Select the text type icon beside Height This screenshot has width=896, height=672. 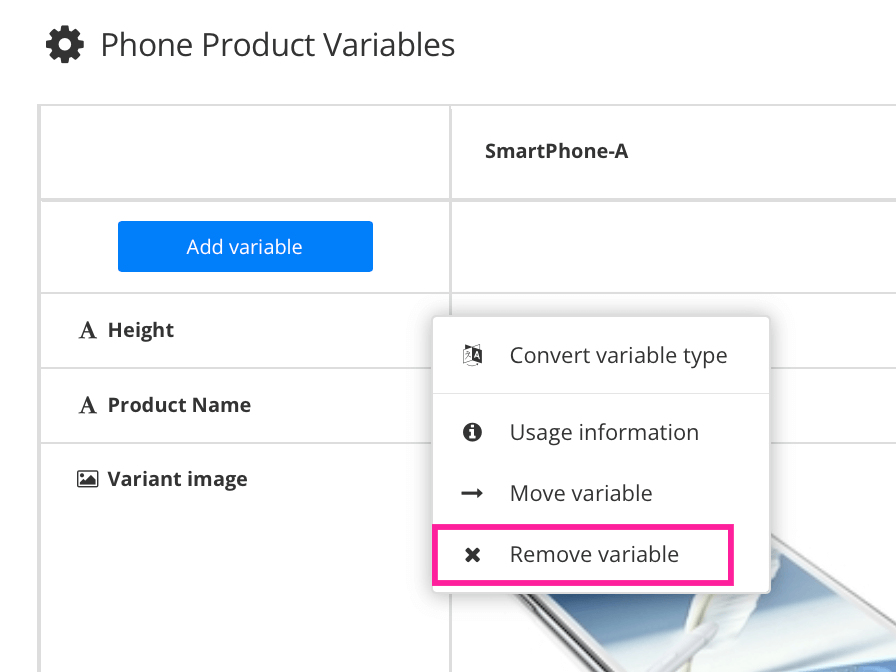(87, 330)
